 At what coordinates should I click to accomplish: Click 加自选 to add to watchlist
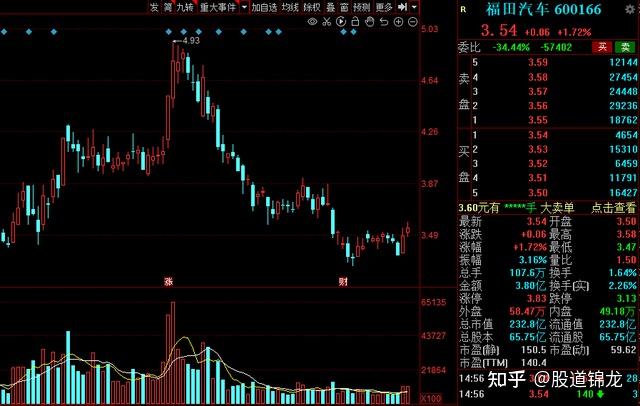264,7
